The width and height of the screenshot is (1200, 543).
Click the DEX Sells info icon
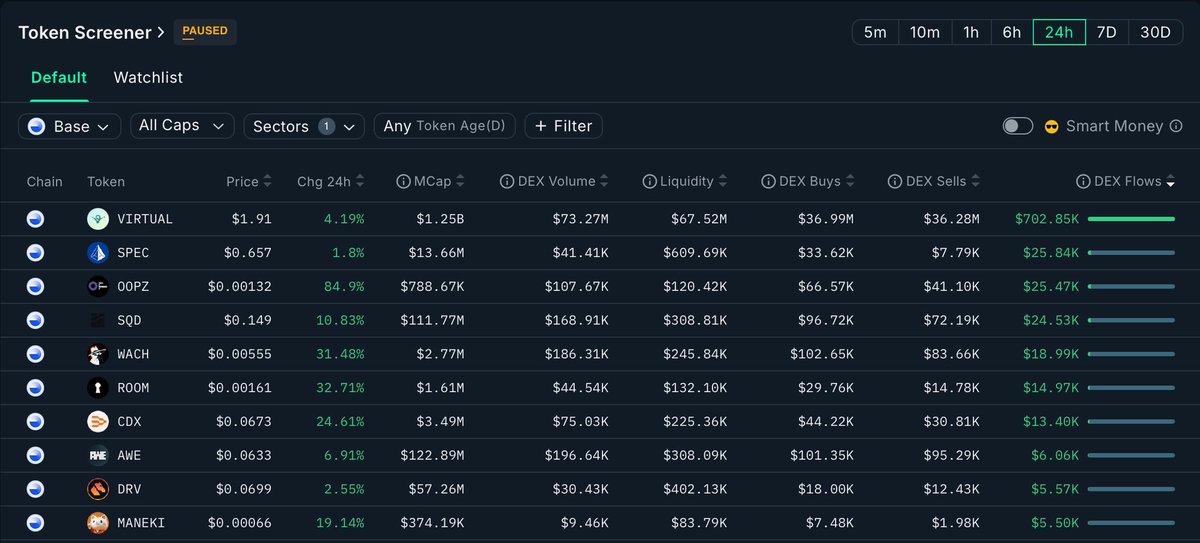pyautogui.click(x=895, y=182)
